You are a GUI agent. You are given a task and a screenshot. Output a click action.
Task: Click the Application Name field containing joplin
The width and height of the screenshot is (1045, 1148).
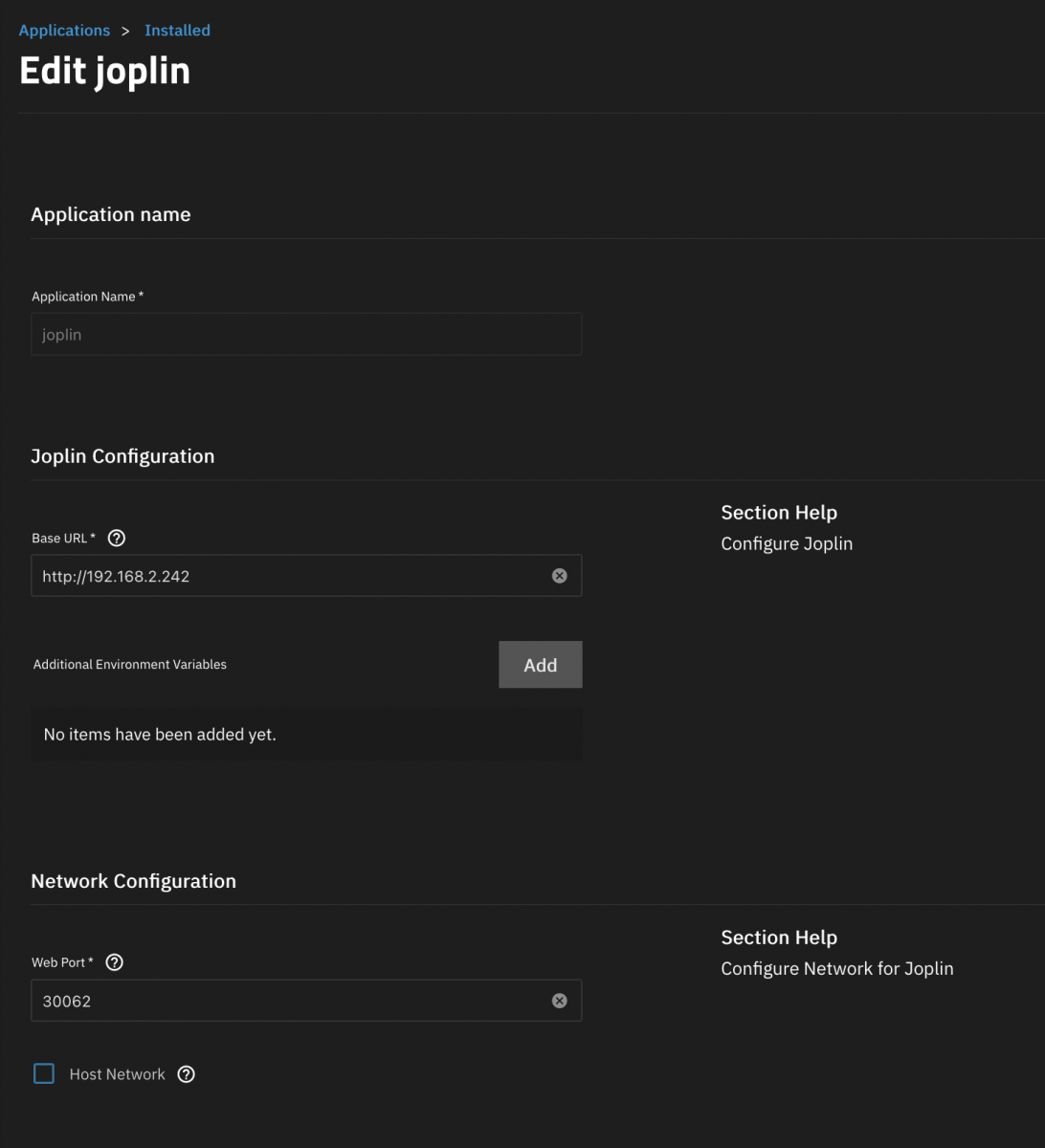[x=306, y=335]
